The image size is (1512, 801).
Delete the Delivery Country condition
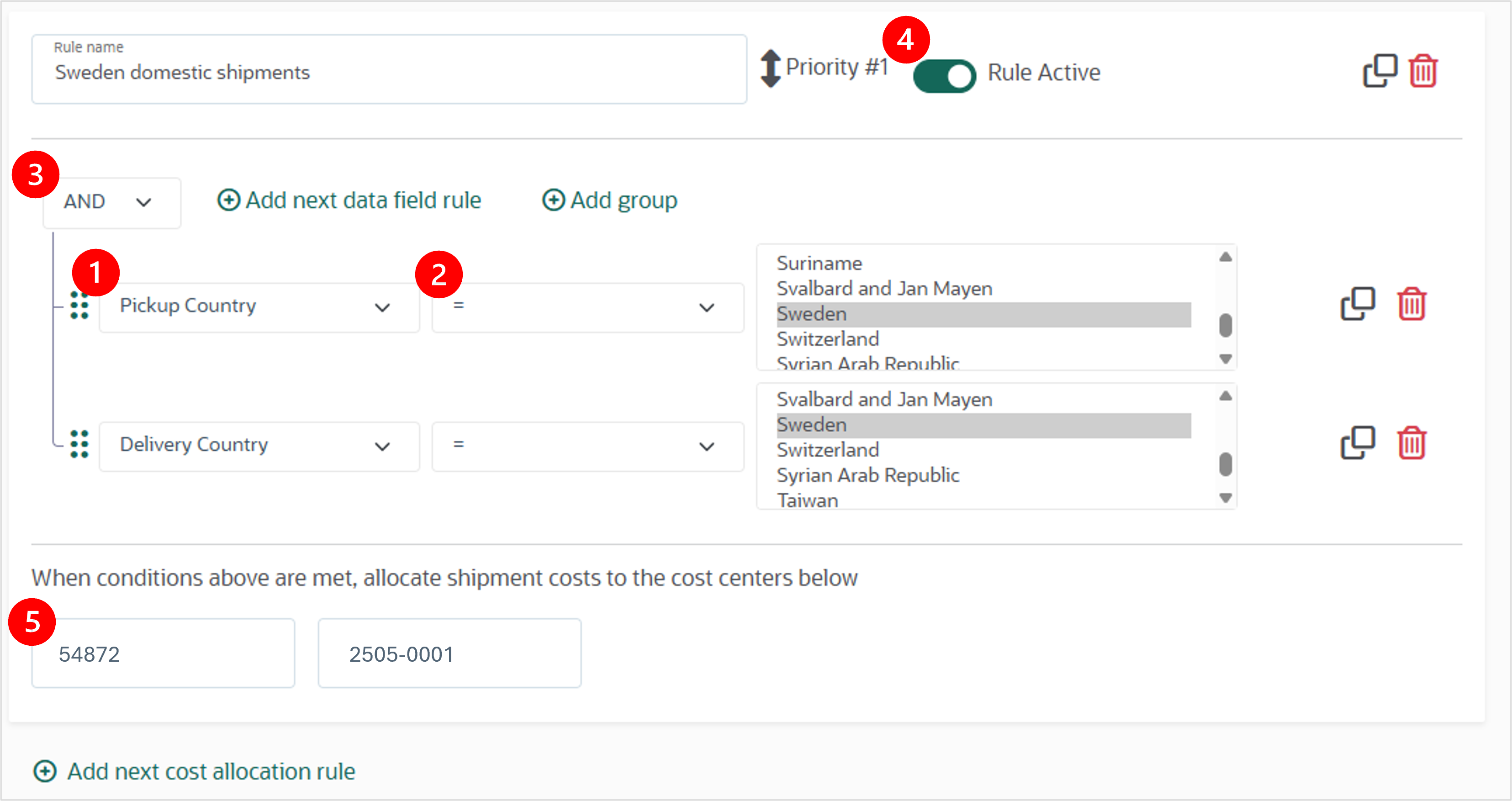coord(1412,443)
